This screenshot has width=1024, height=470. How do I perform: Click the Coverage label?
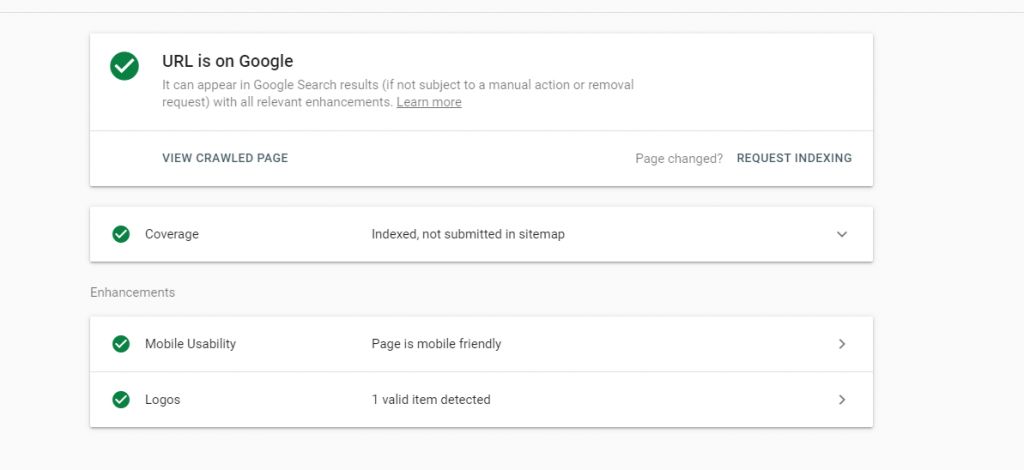tap(172, 234)
